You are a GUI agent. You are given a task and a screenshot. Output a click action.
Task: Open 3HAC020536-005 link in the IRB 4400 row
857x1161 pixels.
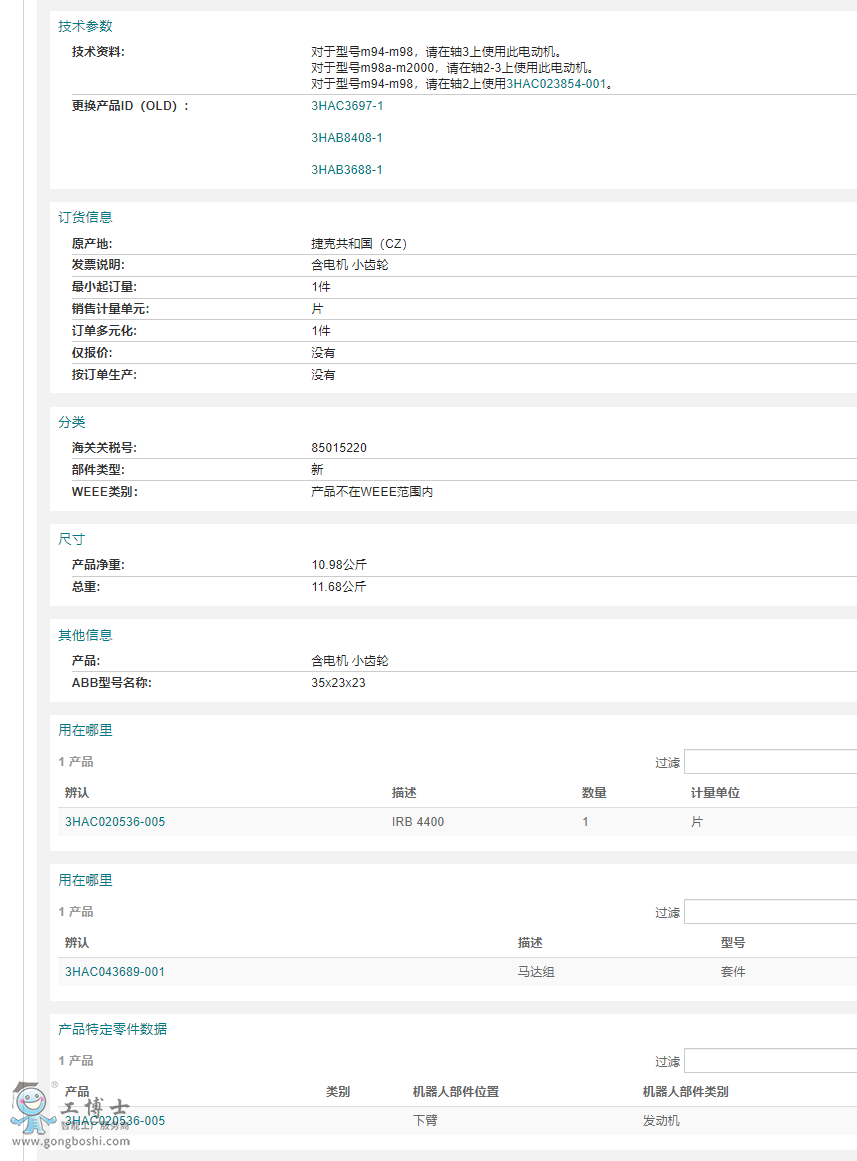pos(115,822)
